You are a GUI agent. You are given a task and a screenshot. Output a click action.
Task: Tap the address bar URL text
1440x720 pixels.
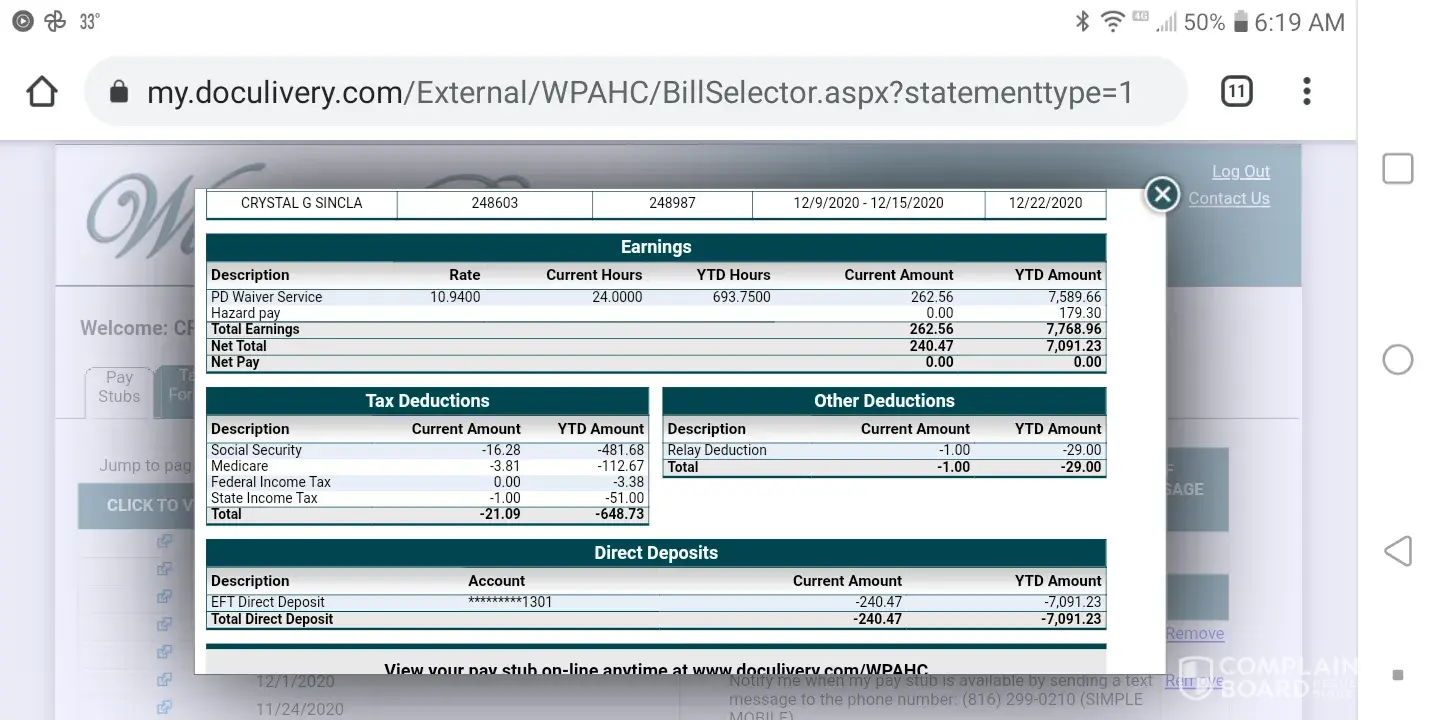[x=640, y=93]
